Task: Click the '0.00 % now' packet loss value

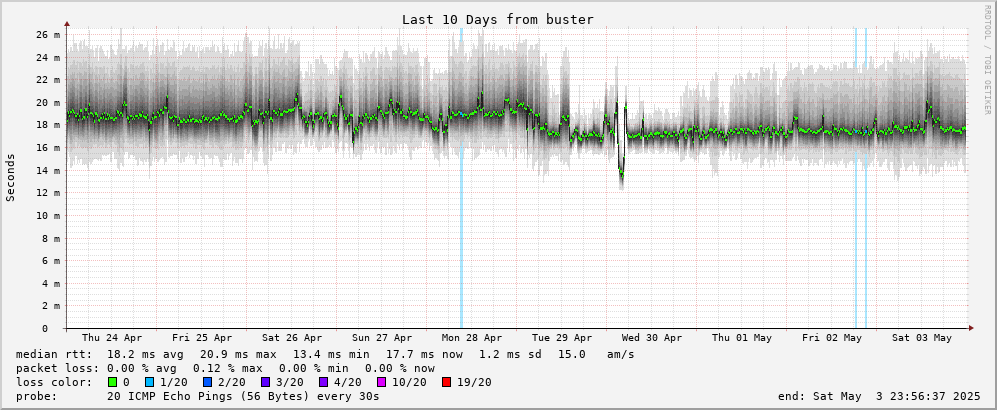Action: coord(400,369)
